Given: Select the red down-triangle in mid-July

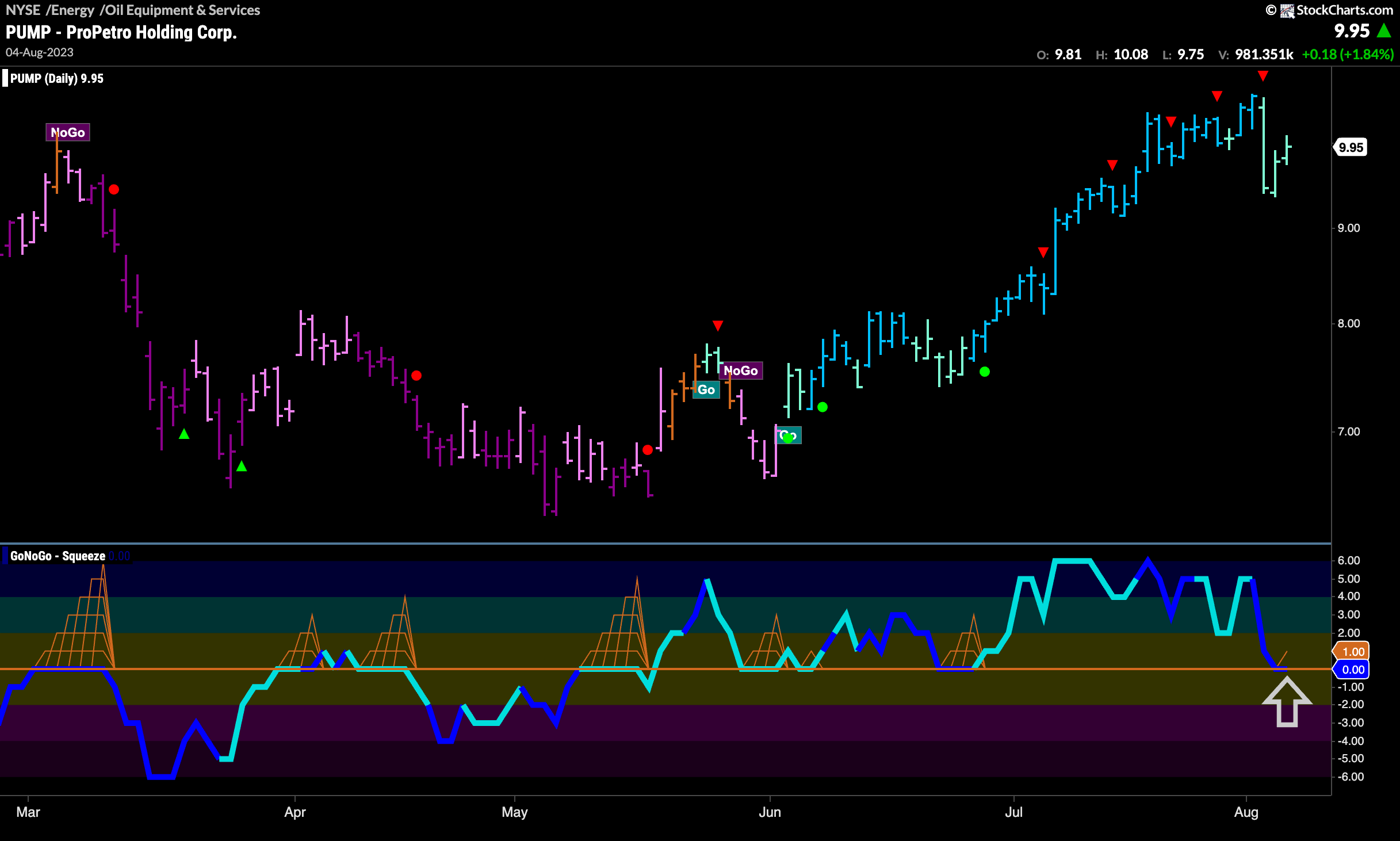Looking at the screenshot, I should click(x=1112, y=165).
